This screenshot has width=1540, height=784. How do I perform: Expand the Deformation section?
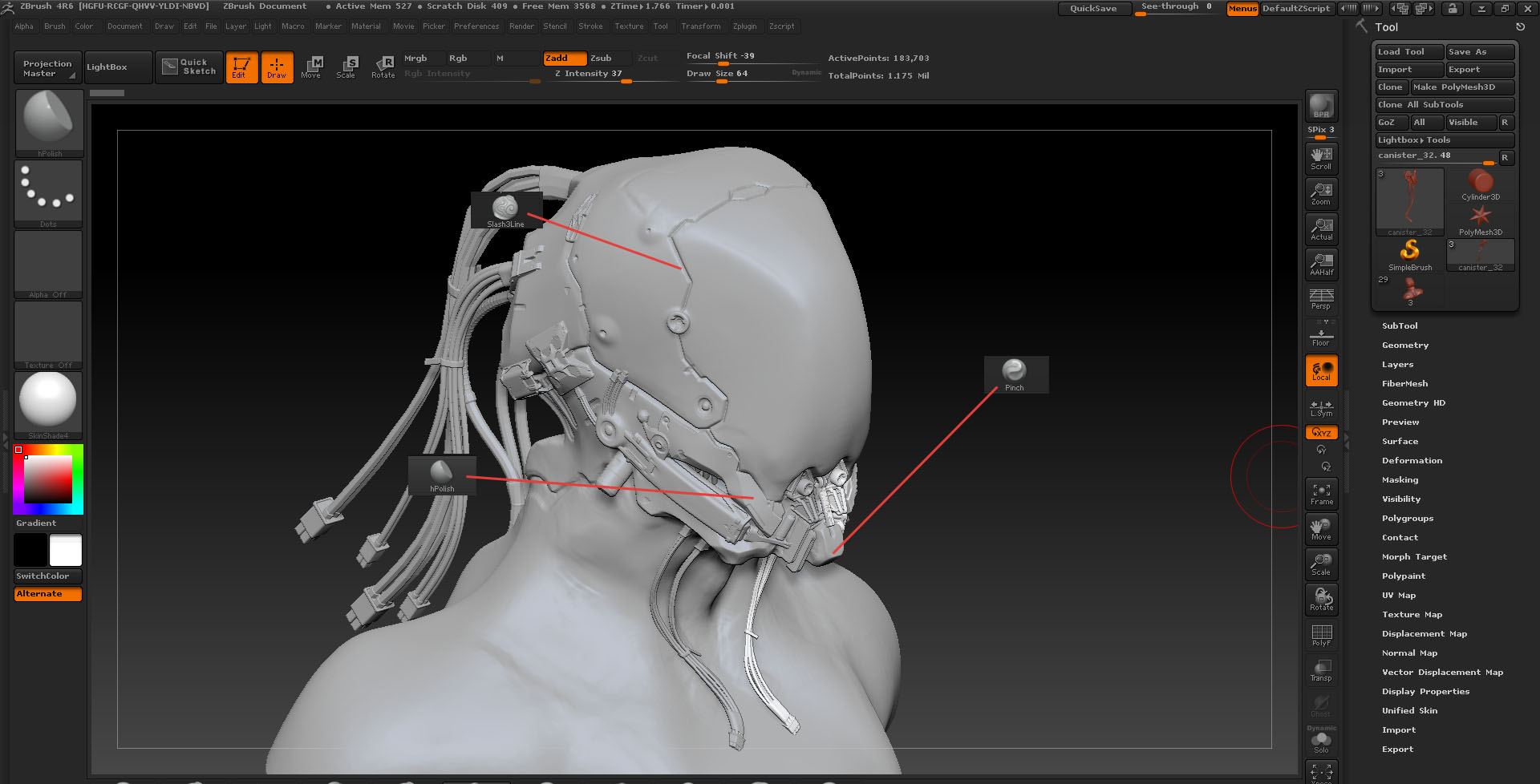click(x=1412, y=460)
